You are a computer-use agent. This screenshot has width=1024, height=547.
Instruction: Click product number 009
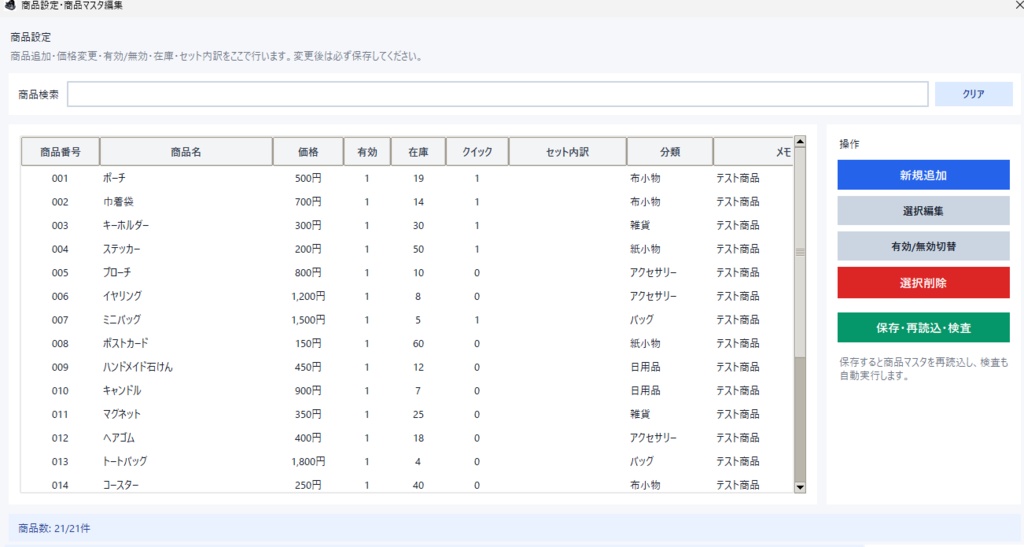coord(60,367)
